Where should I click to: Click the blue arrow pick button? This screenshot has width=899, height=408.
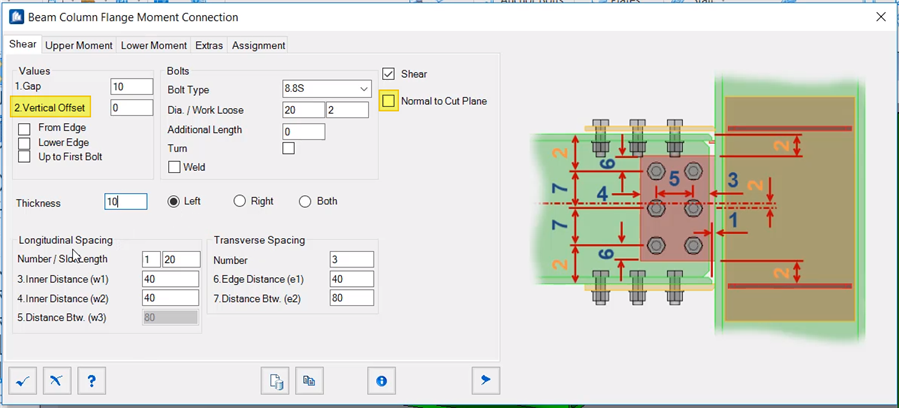(x=486, y=381)
